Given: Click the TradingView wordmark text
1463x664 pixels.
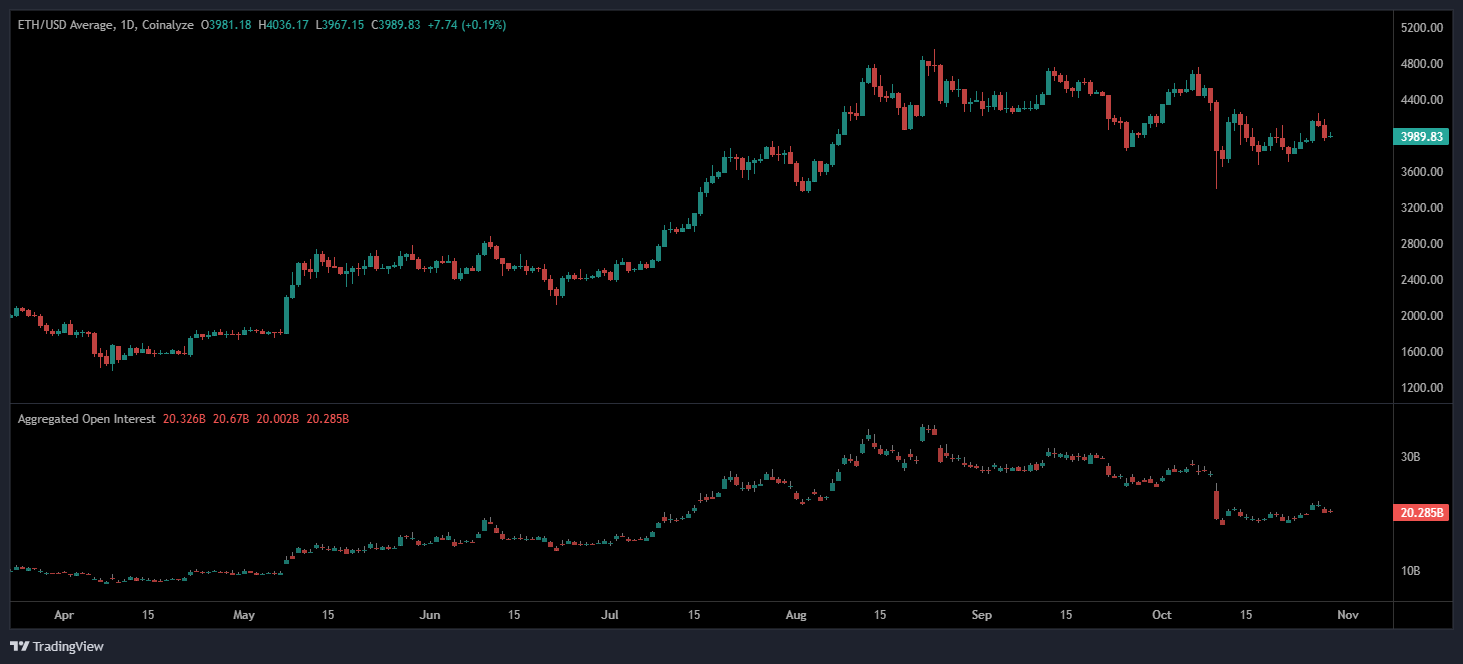Looking at the screenshot, I should click(68, 646).
